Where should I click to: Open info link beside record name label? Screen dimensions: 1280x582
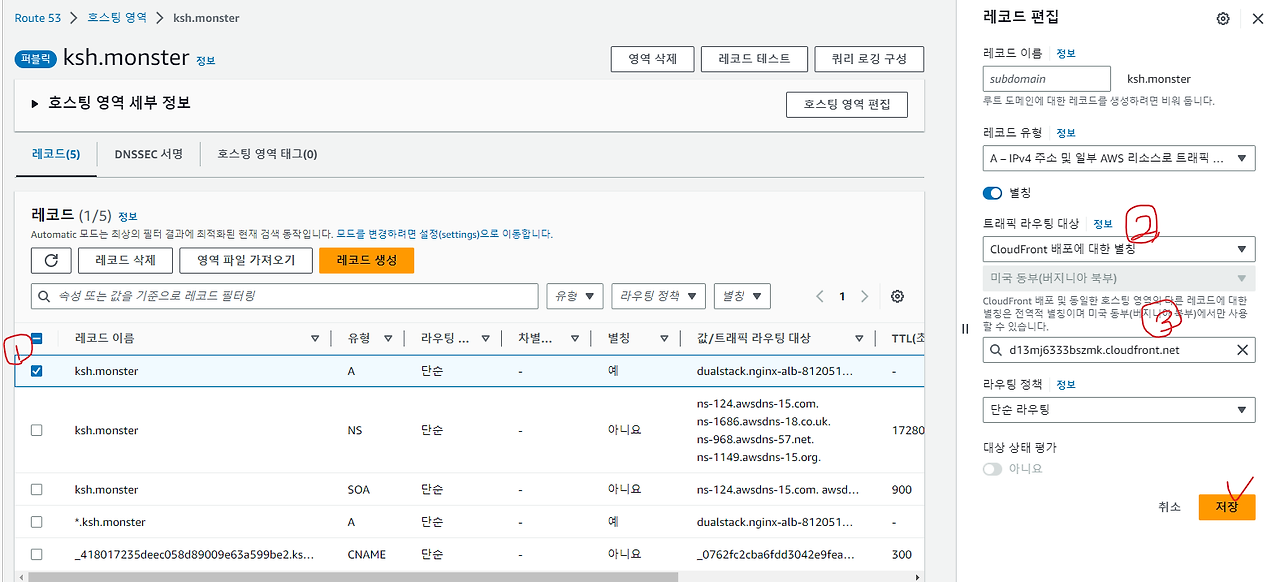pos(1066,53)
